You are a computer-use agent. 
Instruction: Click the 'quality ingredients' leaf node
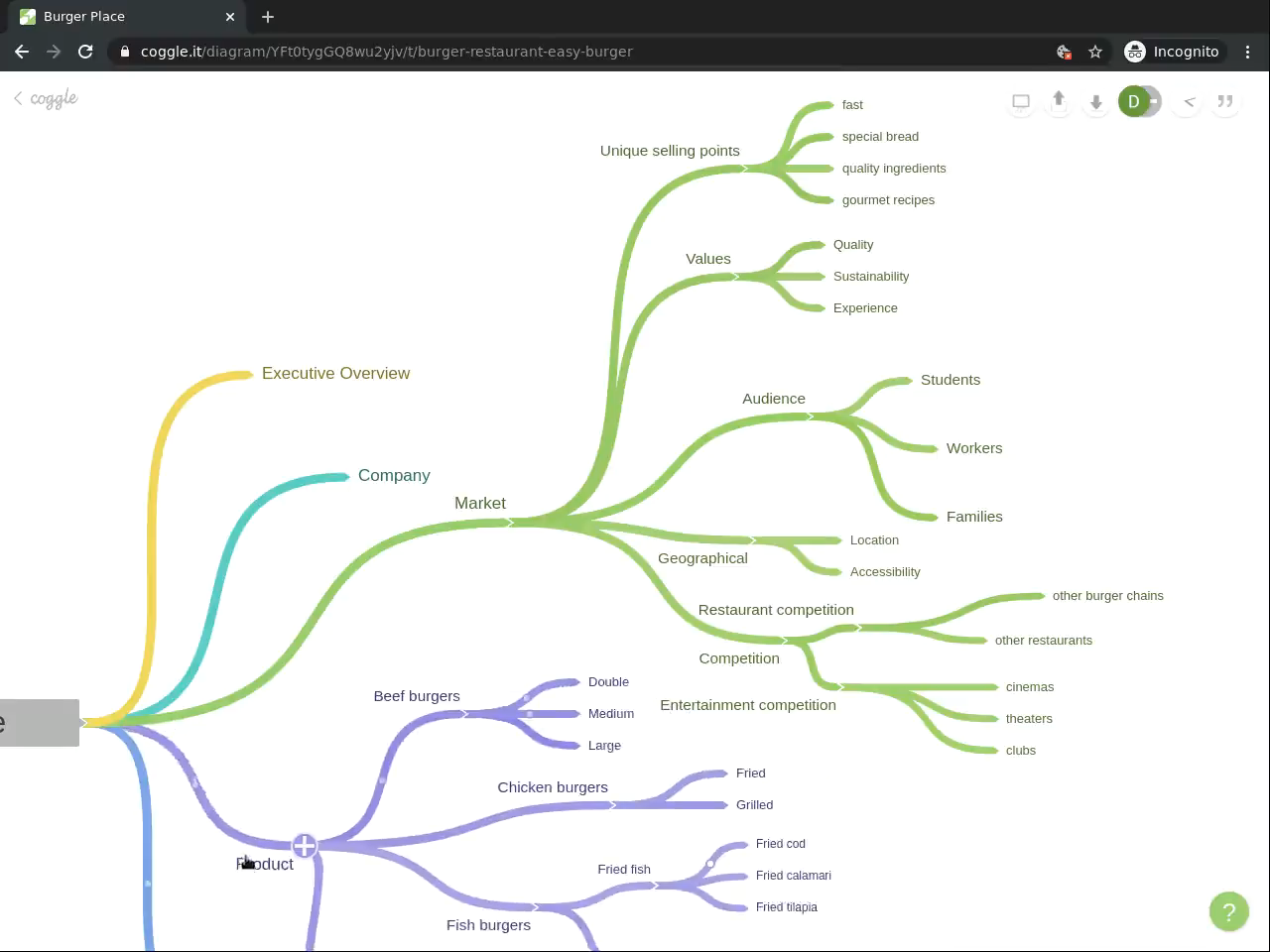894,169
